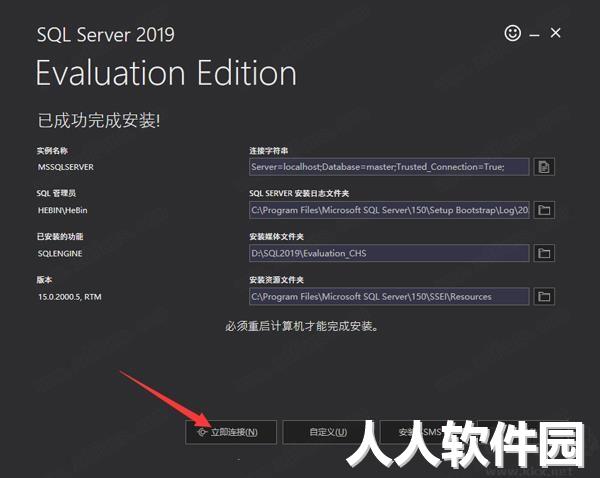Open SQL Server install log folder icon

[544, 210]
